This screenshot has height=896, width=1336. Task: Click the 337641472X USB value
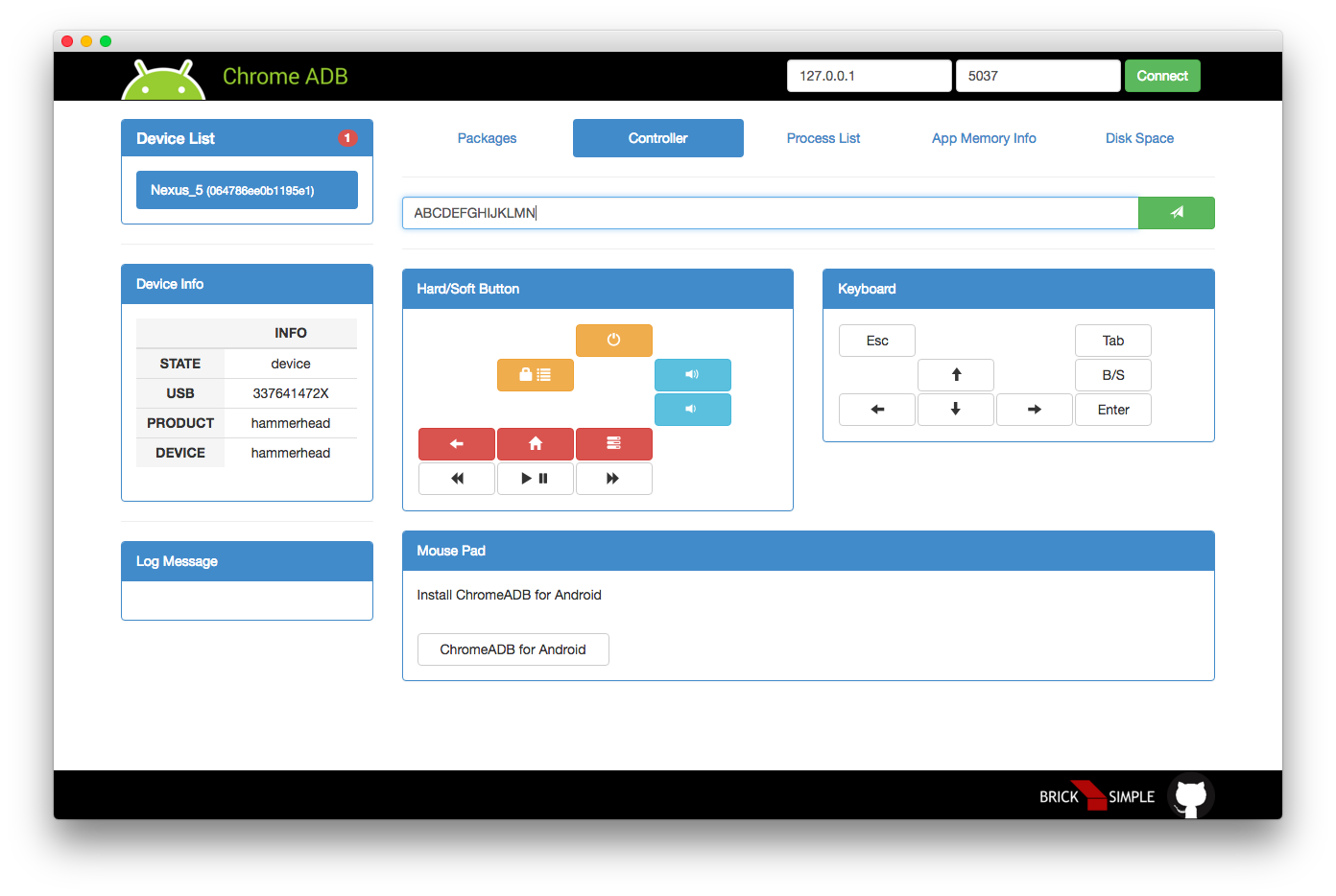[291, 393]
